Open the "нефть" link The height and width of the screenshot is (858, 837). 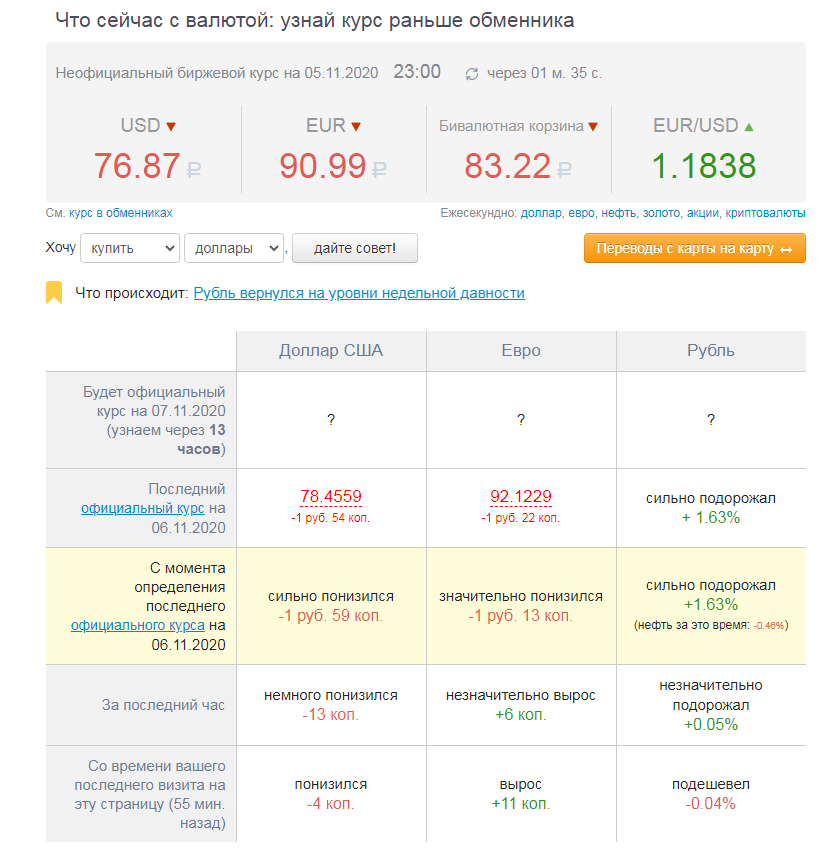619,213
